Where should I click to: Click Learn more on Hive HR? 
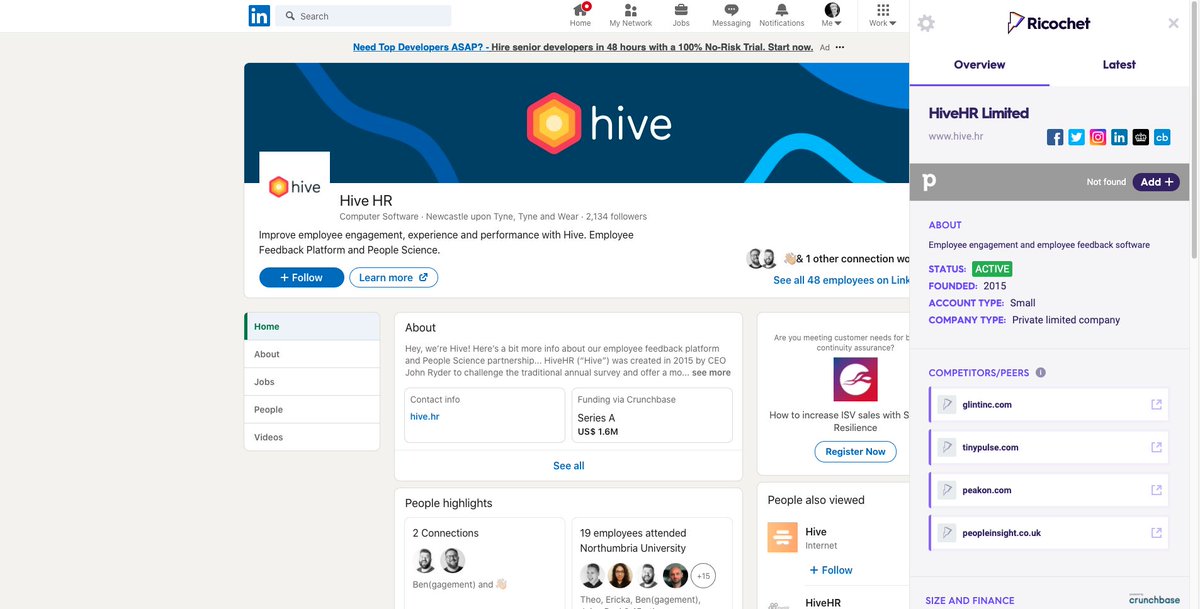393,278
